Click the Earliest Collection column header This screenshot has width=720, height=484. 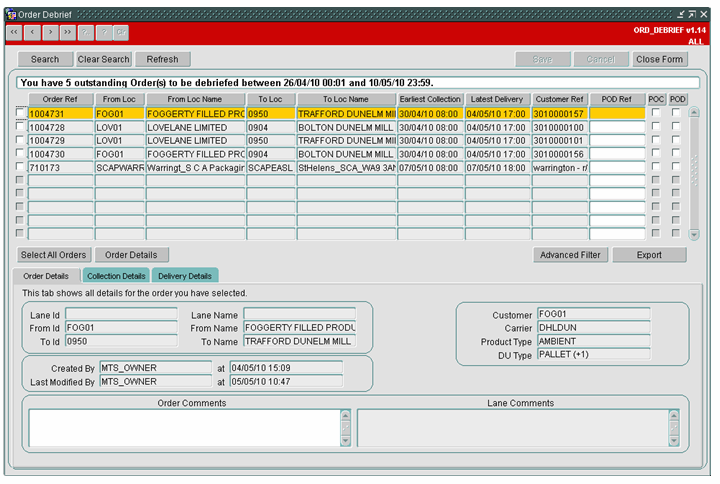[x=430, y=99]
